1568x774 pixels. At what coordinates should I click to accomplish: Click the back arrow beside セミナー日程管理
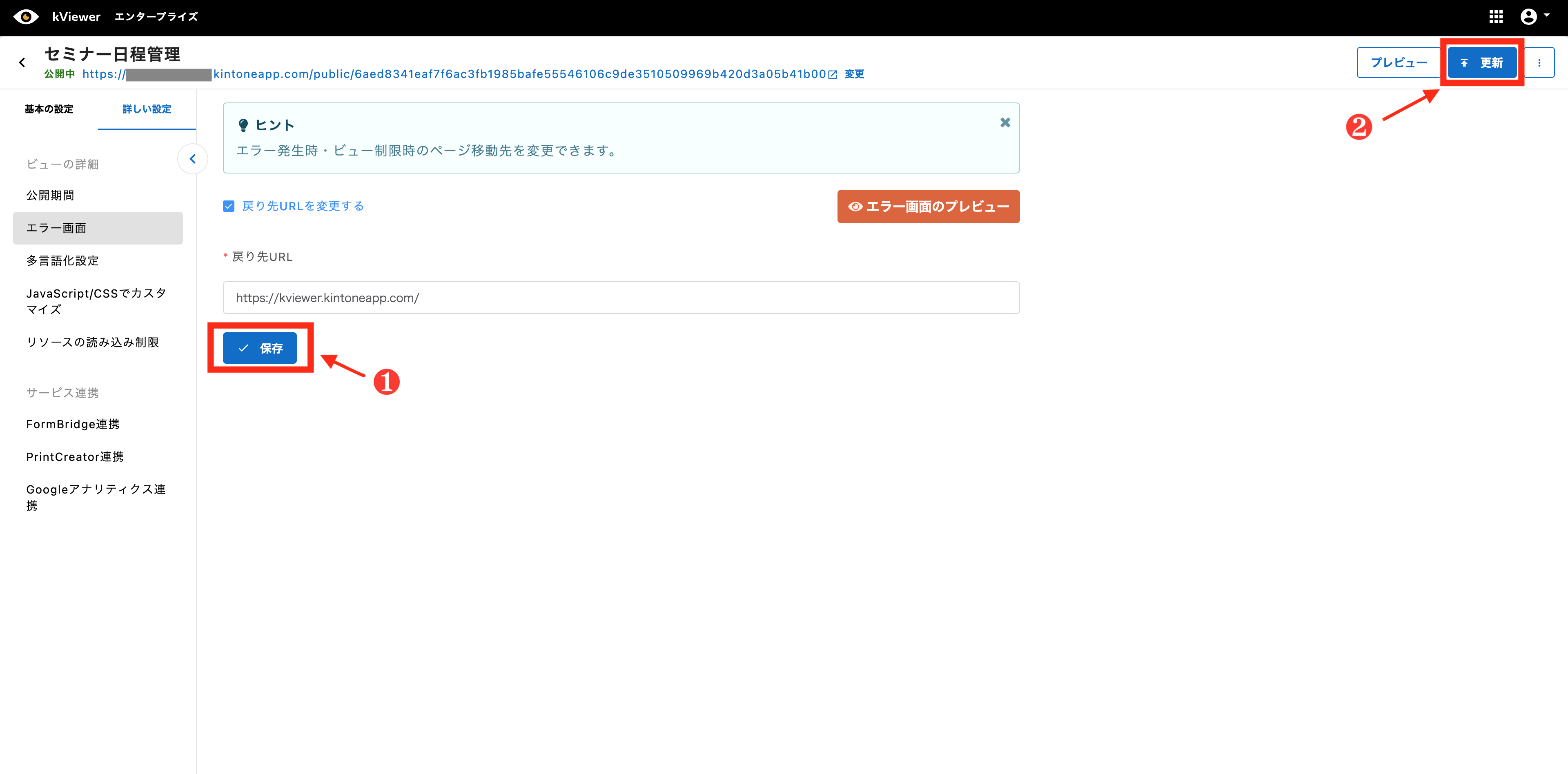pyautogui.click(x=22, y=63)
